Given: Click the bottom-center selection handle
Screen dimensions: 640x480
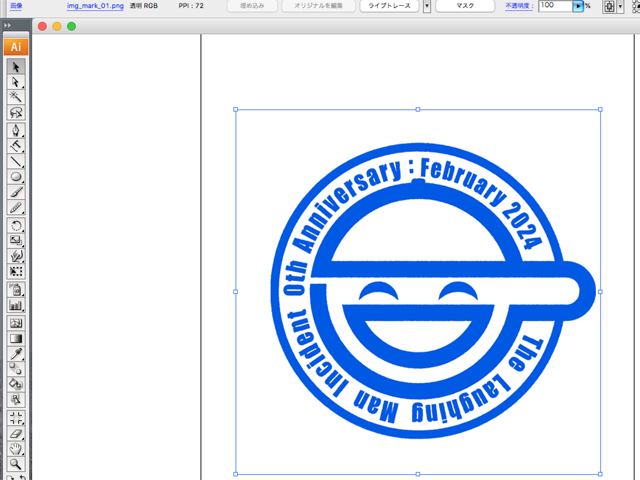Looking at the screenshot, I should click(418, 474).
